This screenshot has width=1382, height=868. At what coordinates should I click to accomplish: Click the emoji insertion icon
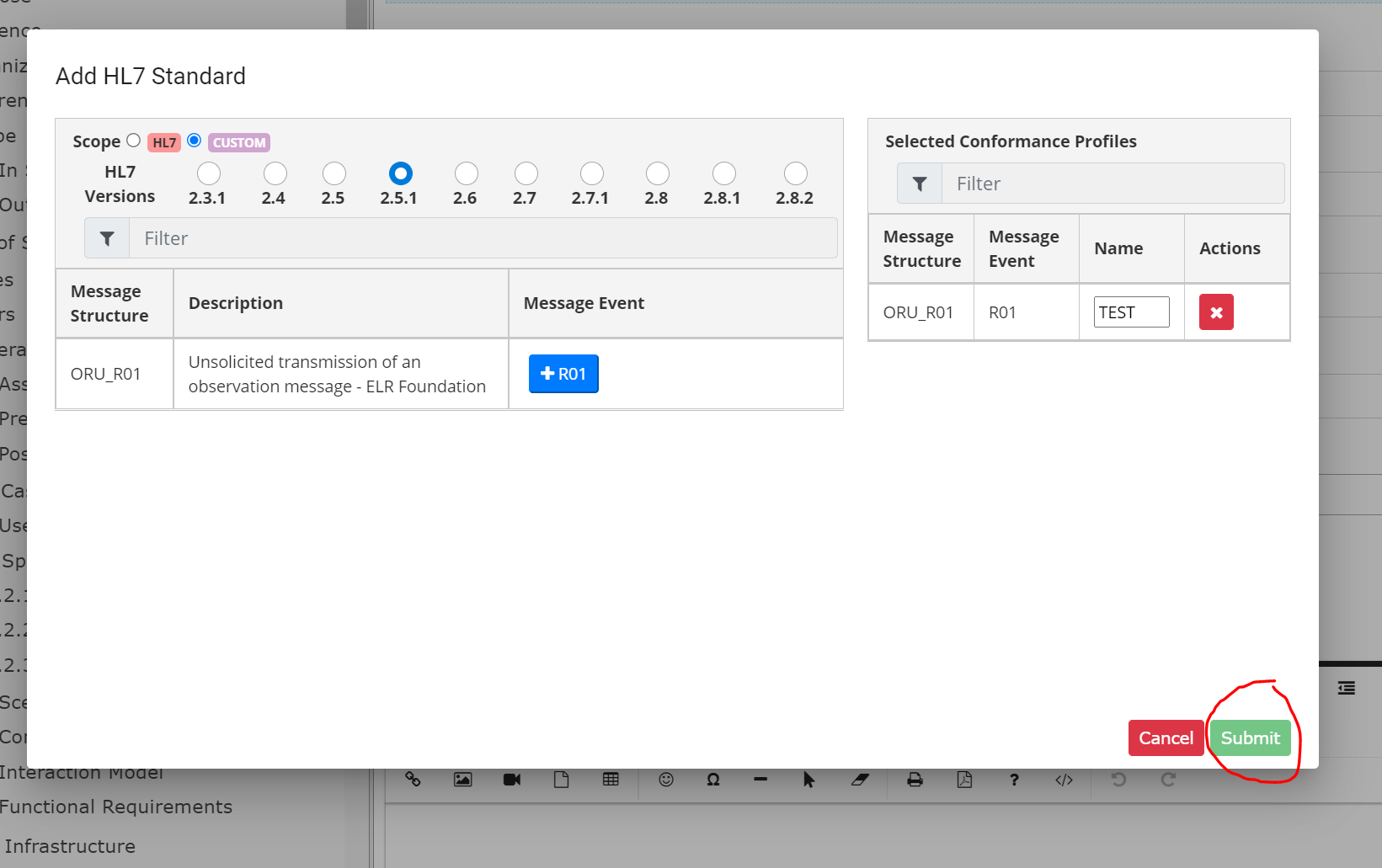[665, 780]
